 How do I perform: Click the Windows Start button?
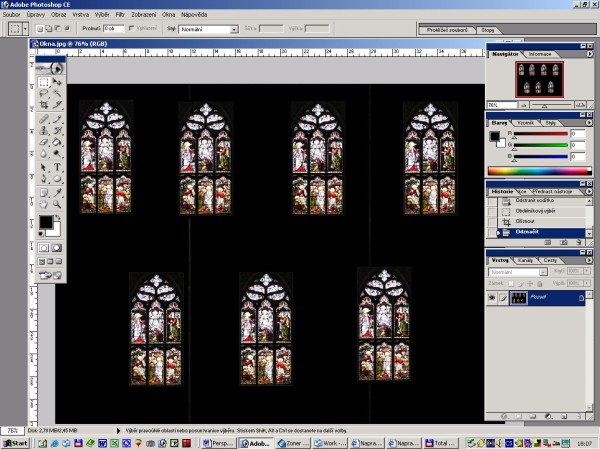[15, 442]
